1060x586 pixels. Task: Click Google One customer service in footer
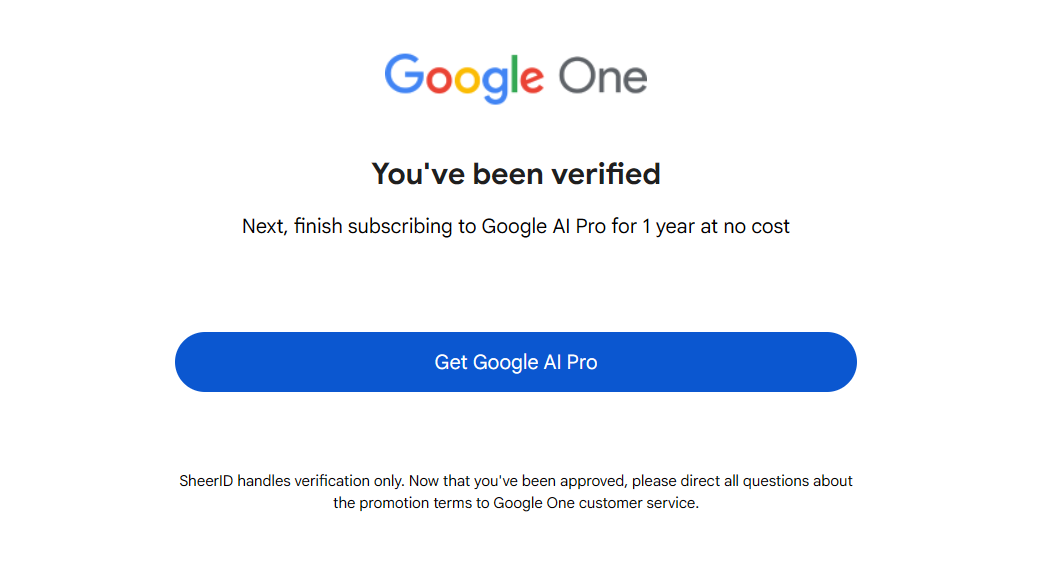point(596,503)
